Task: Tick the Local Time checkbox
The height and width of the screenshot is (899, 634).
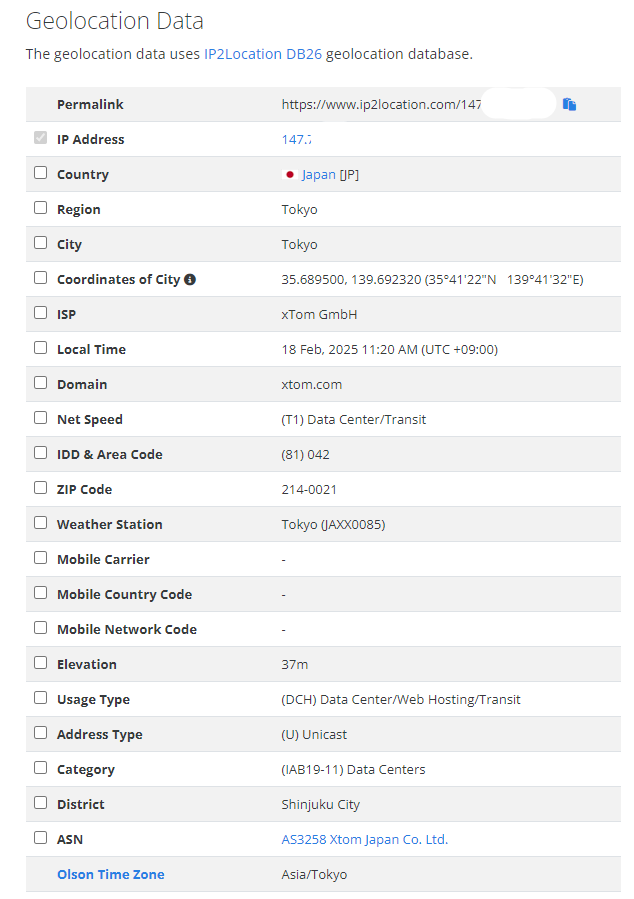Action: point(40,347)
